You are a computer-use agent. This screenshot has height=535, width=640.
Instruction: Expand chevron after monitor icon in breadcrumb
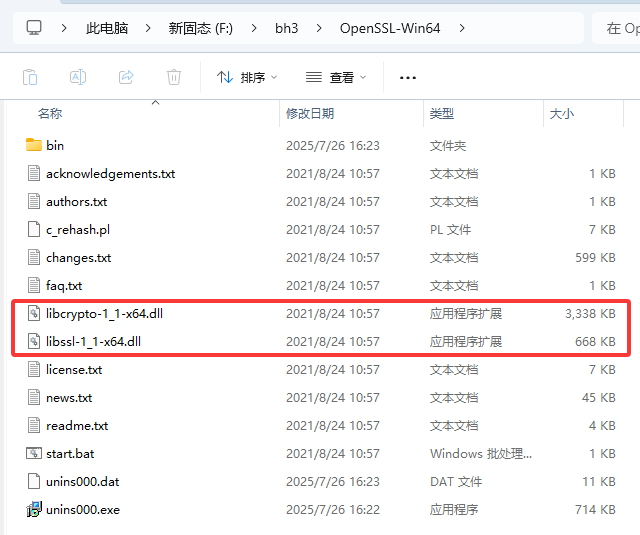point(64,28)
